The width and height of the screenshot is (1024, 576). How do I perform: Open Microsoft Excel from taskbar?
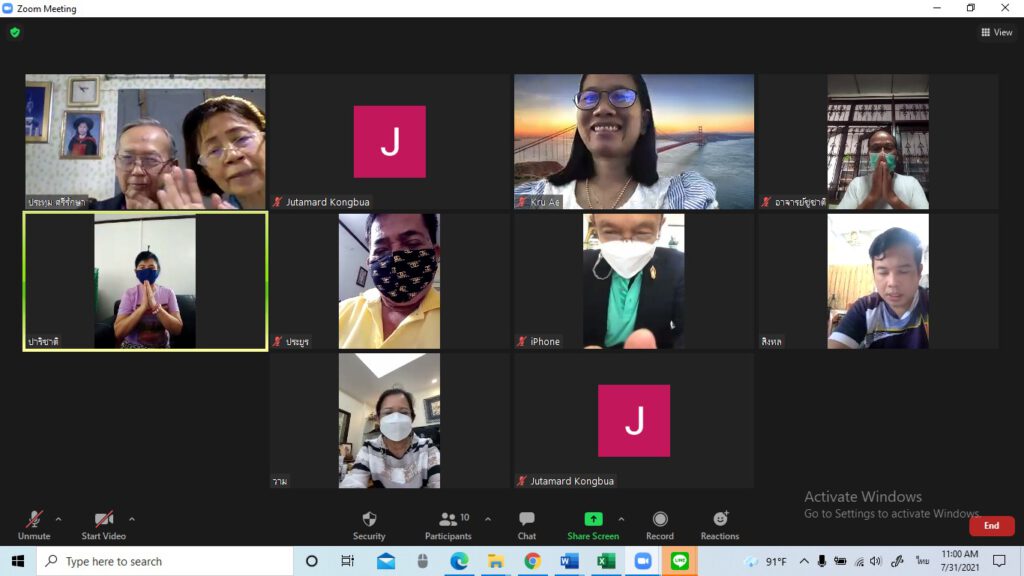click(605, 561)
